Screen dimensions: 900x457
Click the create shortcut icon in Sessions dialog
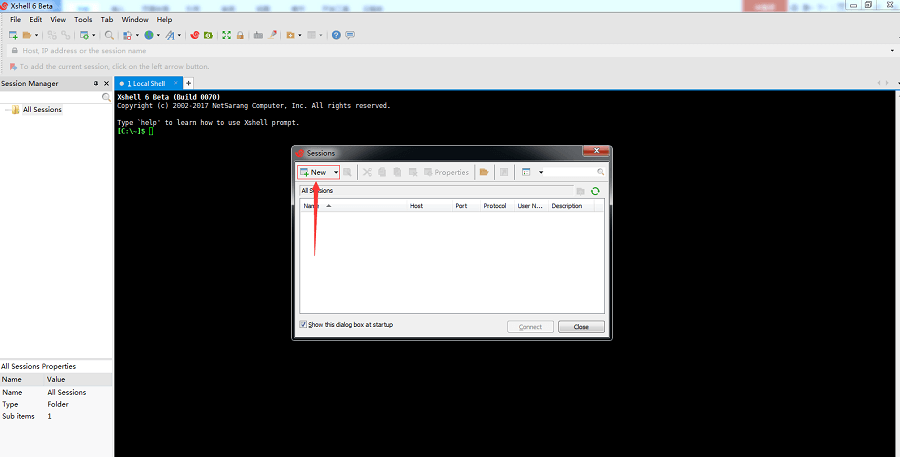pos(504,172)
